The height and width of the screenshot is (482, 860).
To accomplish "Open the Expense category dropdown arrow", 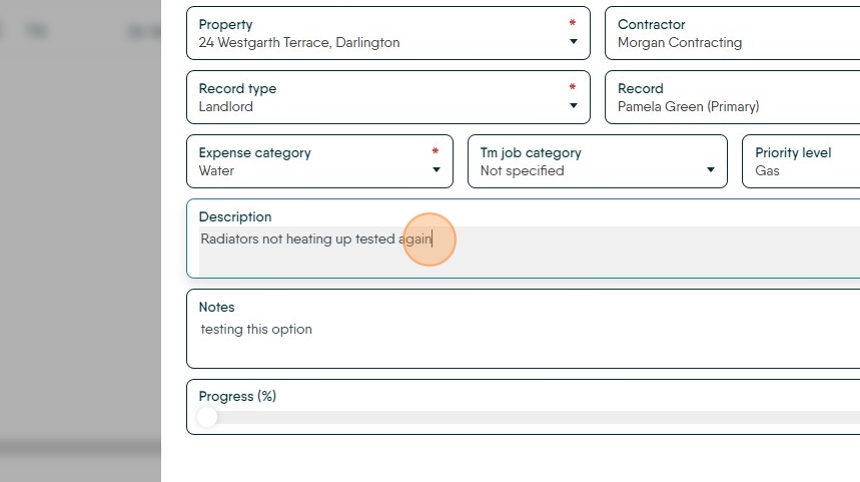I will click(436, 170).
